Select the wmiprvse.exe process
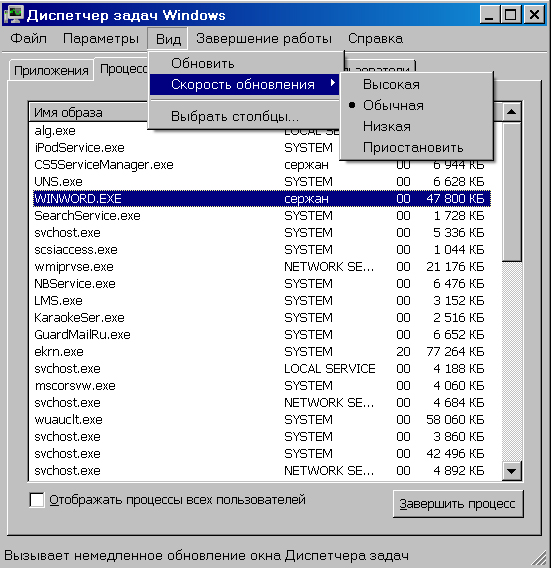 pyautogui.click(x=262, y=267)
